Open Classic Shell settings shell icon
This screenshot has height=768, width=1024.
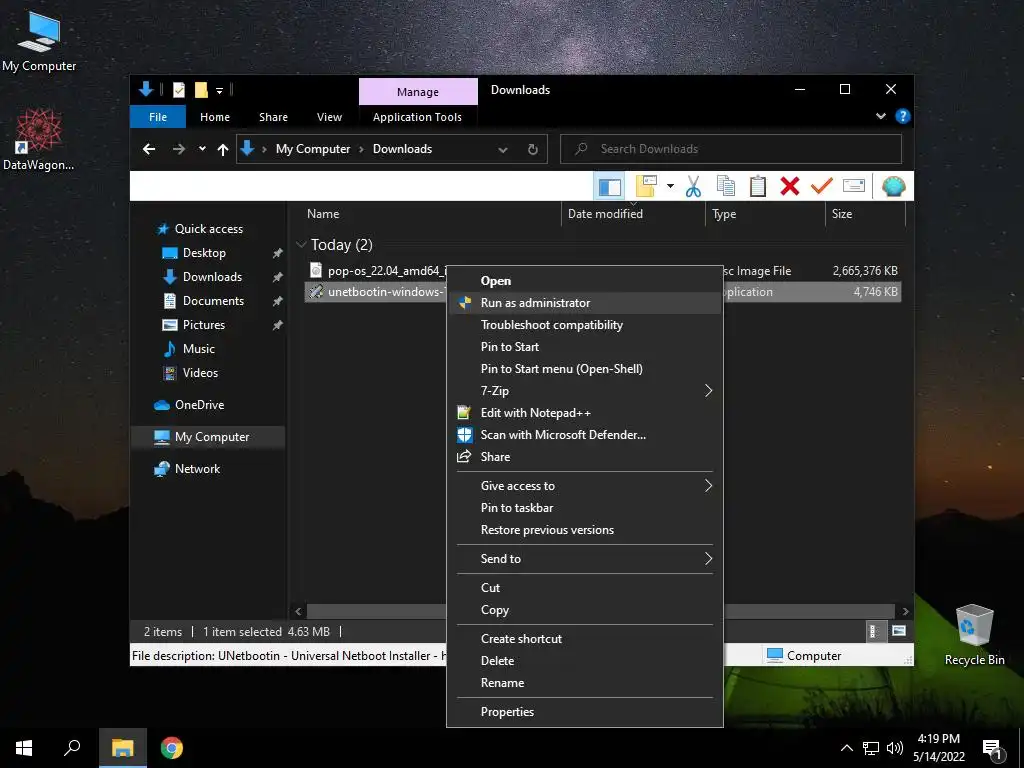pos(893,187)
